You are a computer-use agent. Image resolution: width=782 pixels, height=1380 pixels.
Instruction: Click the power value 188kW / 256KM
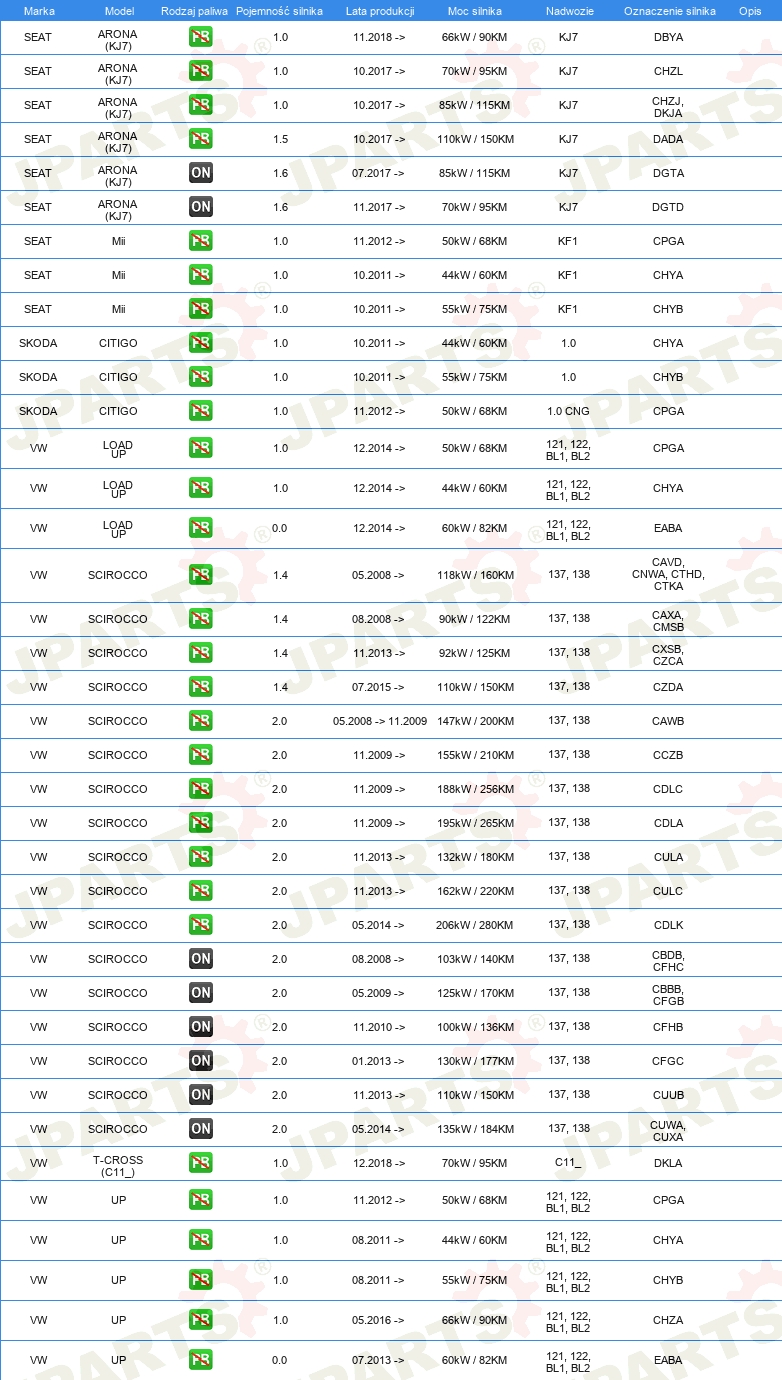click(475, 789)
